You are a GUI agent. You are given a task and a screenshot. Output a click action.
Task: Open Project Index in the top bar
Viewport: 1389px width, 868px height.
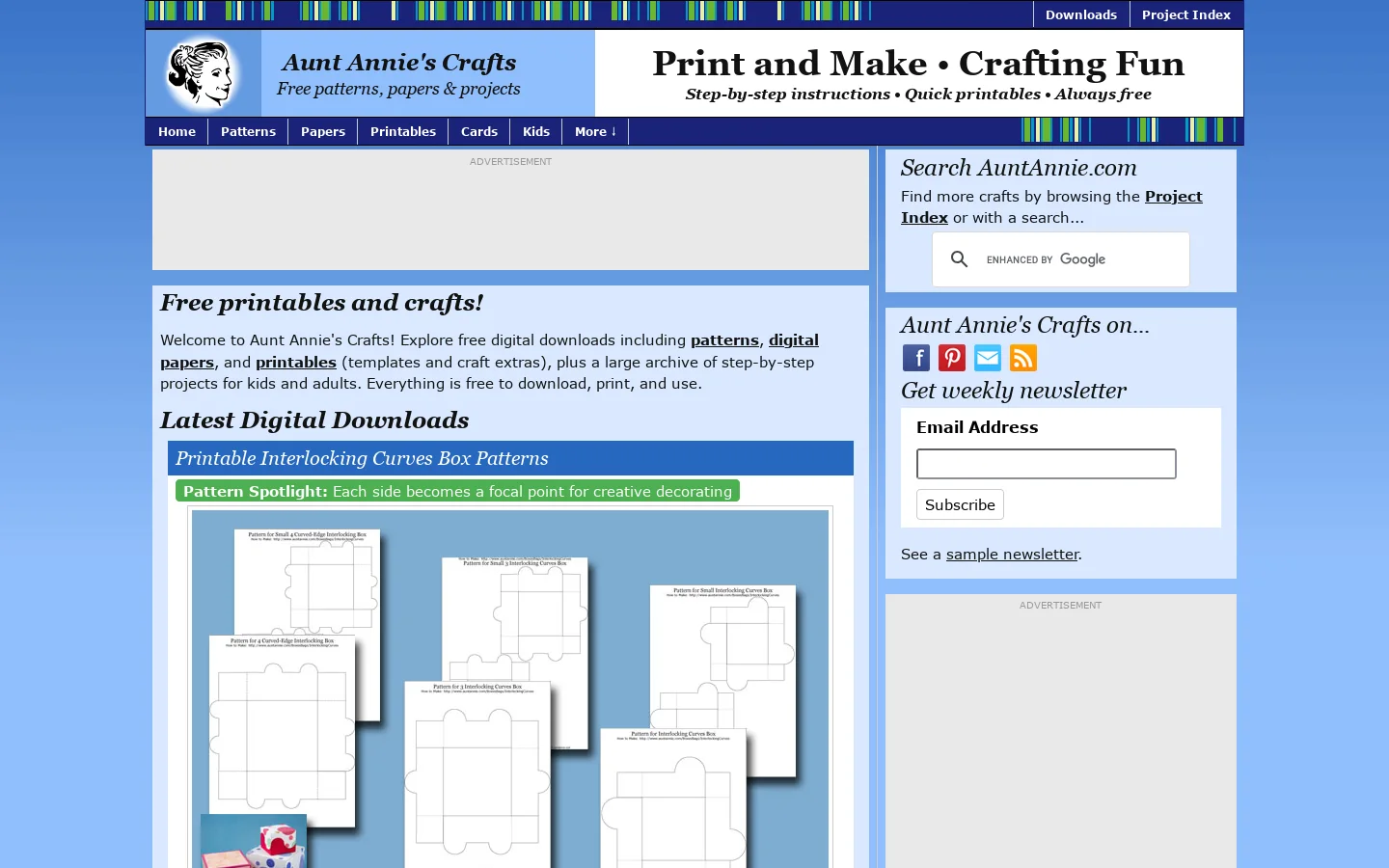[x=1185, y=14]
